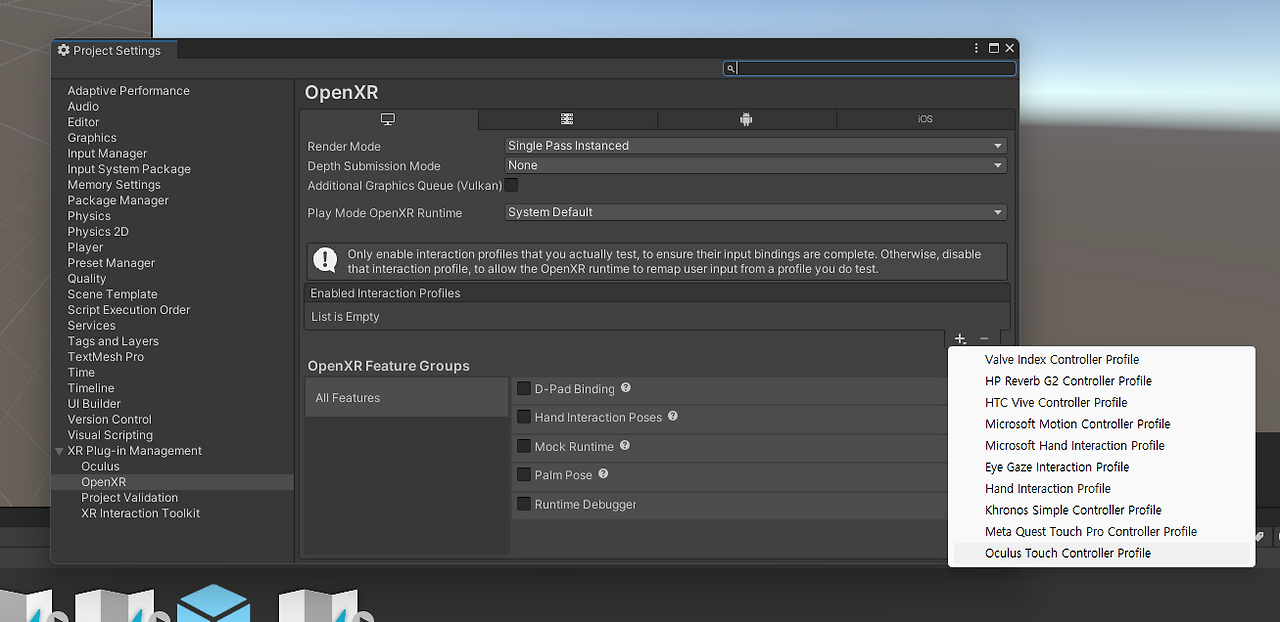Screen dimensions: 1280x622
Task: Enable the Runtime Debugger feature
Action: 523,504
